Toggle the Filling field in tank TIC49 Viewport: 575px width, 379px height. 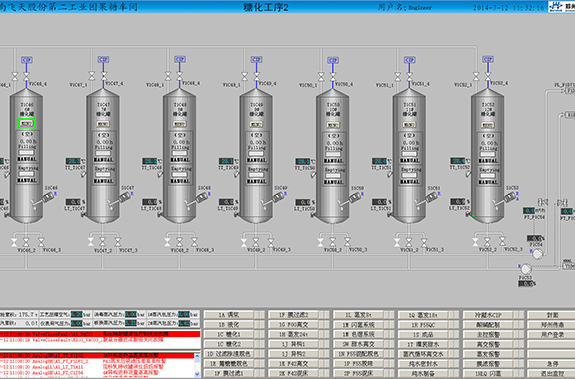point(256,153)
